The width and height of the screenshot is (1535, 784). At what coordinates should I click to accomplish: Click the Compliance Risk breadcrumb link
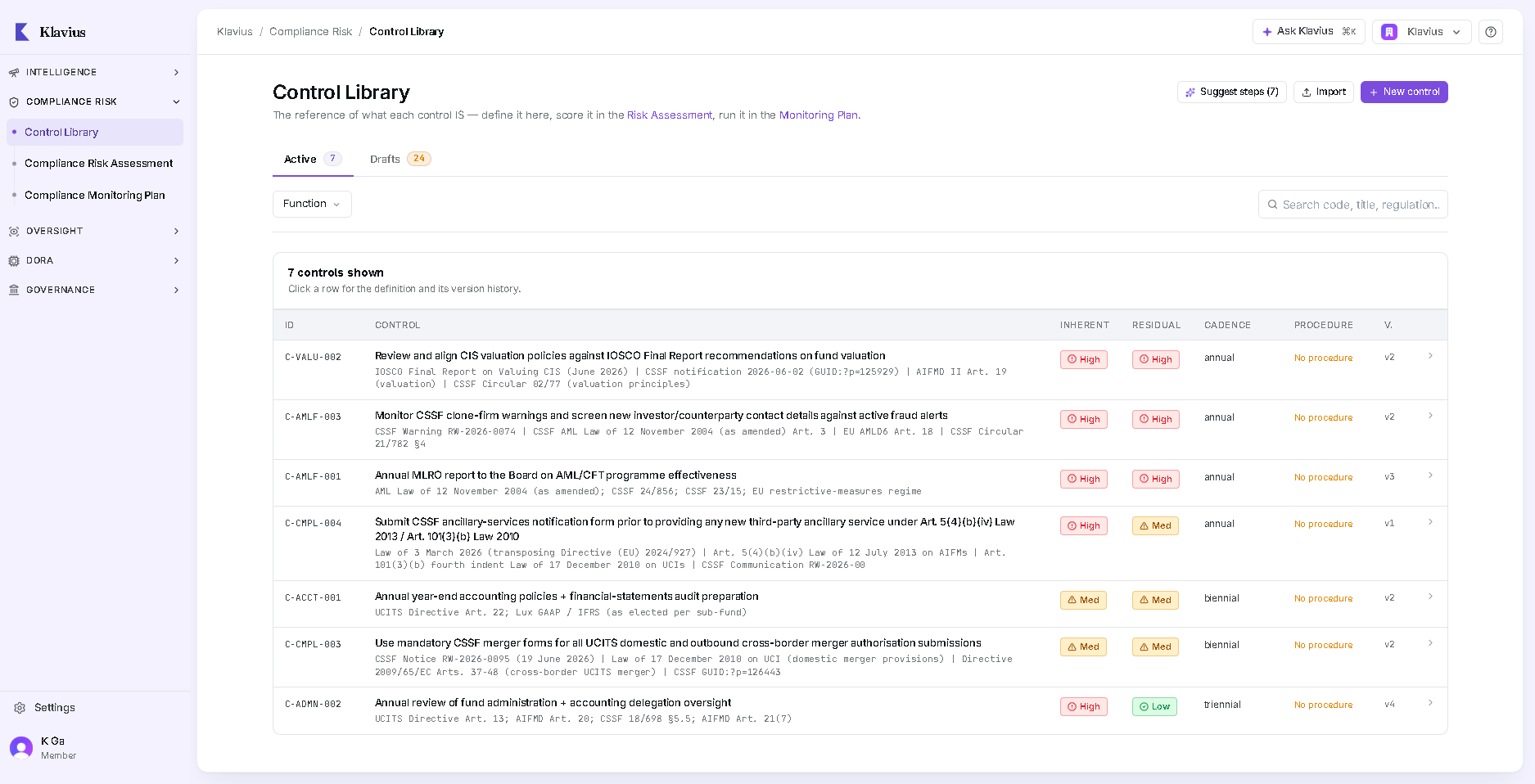click(x=310, y=32)
